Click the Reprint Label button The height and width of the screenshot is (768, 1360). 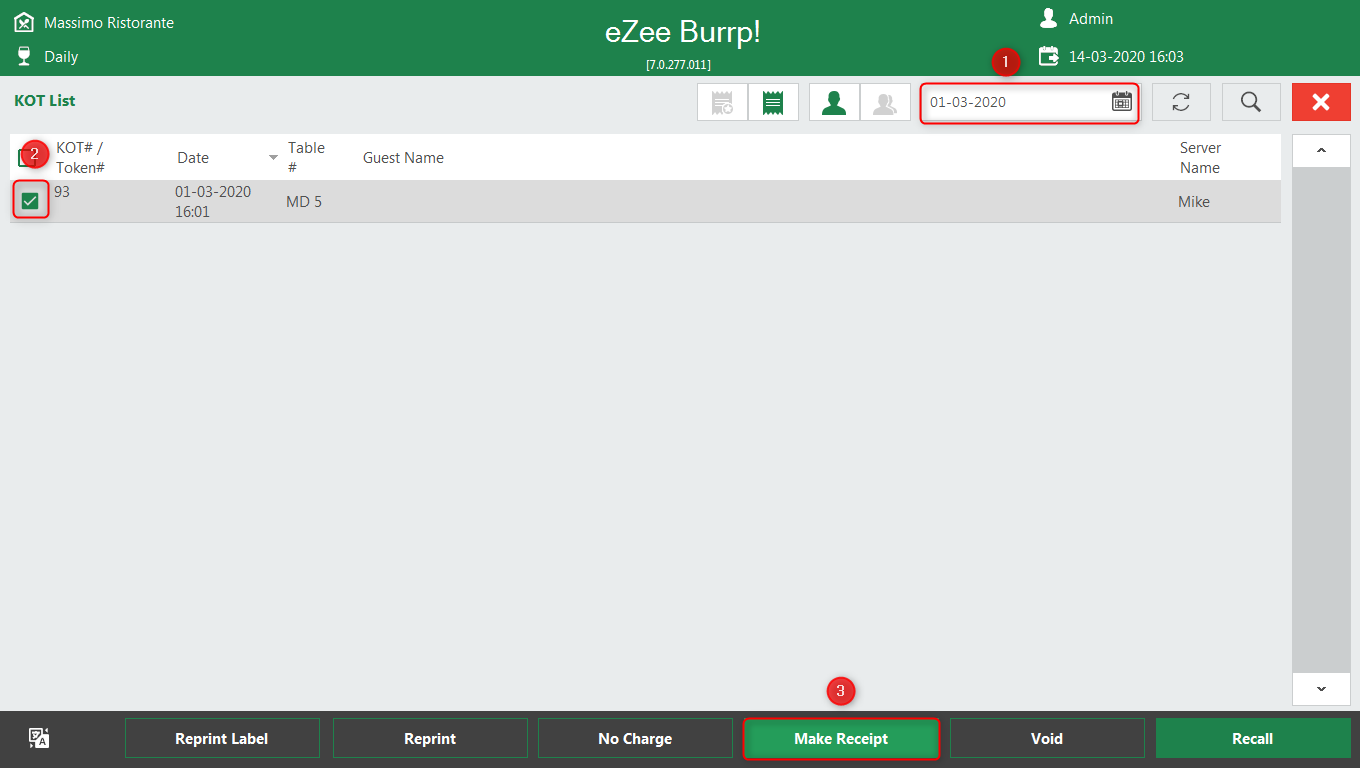tap(222, 738)
